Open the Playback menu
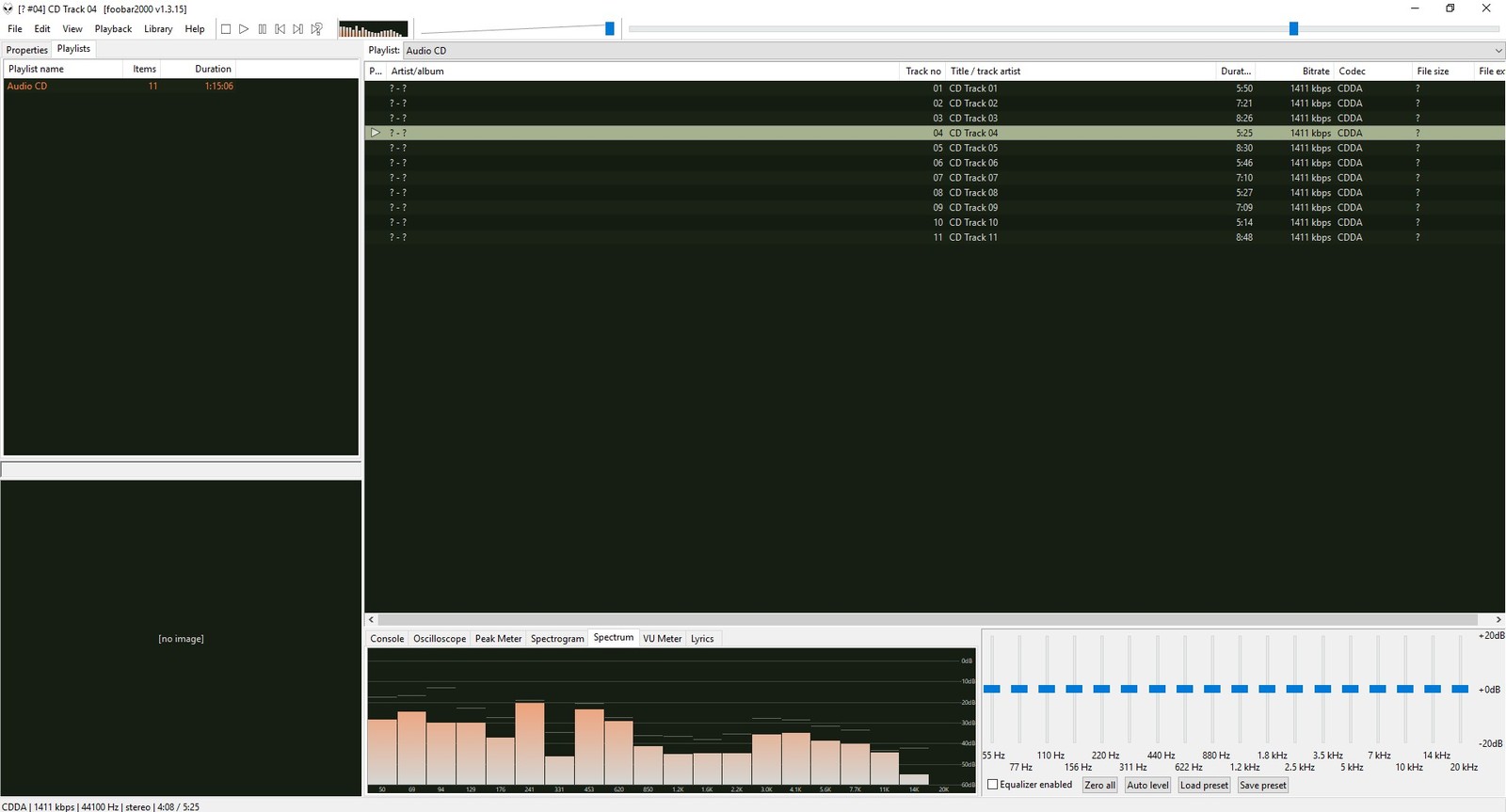 pos(113,29)
